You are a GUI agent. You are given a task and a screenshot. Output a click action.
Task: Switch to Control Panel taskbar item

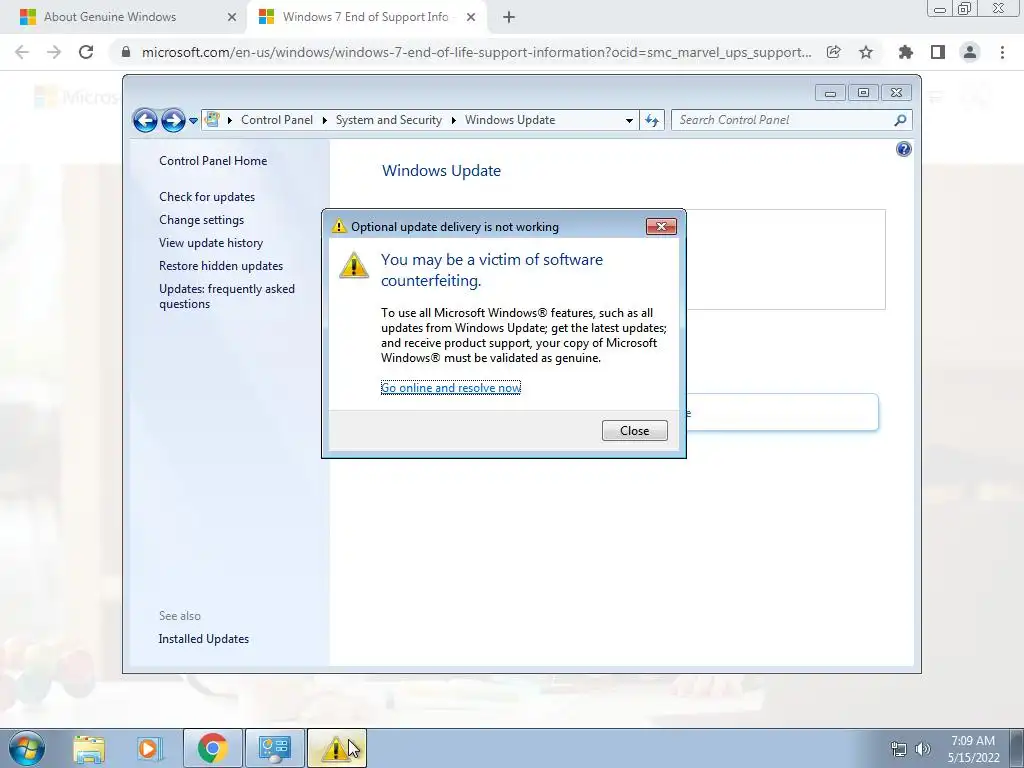(x=274, y=748)
